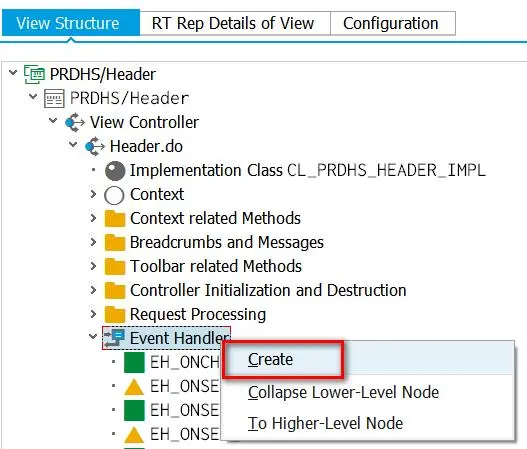Collapse the second-level PRDHS/Header view node
Screen dimensions: 527x449
[33, 97]
